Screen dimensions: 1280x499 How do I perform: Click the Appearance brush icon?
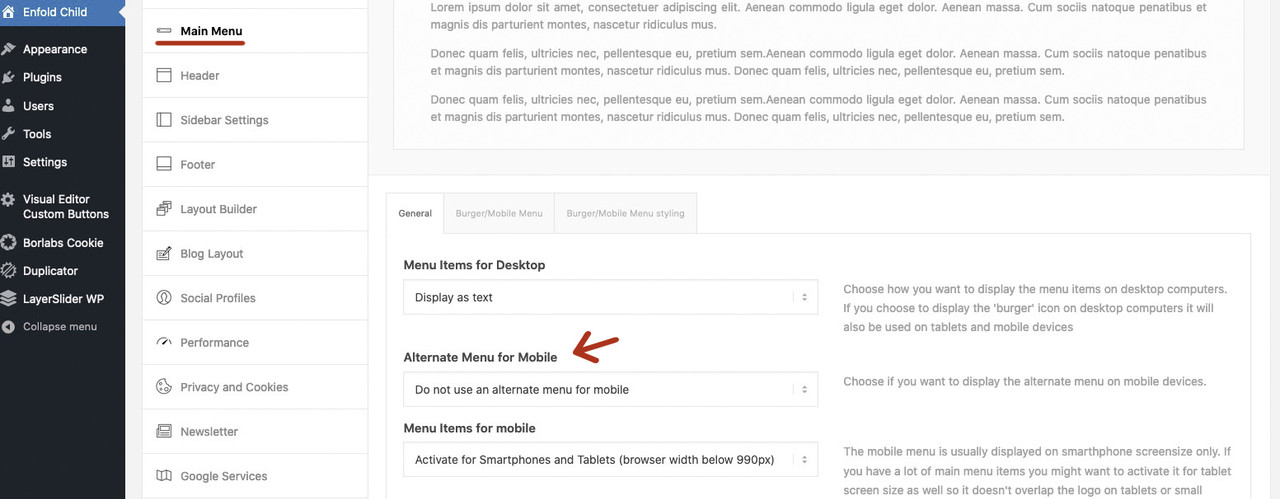(x=9, y=49)
